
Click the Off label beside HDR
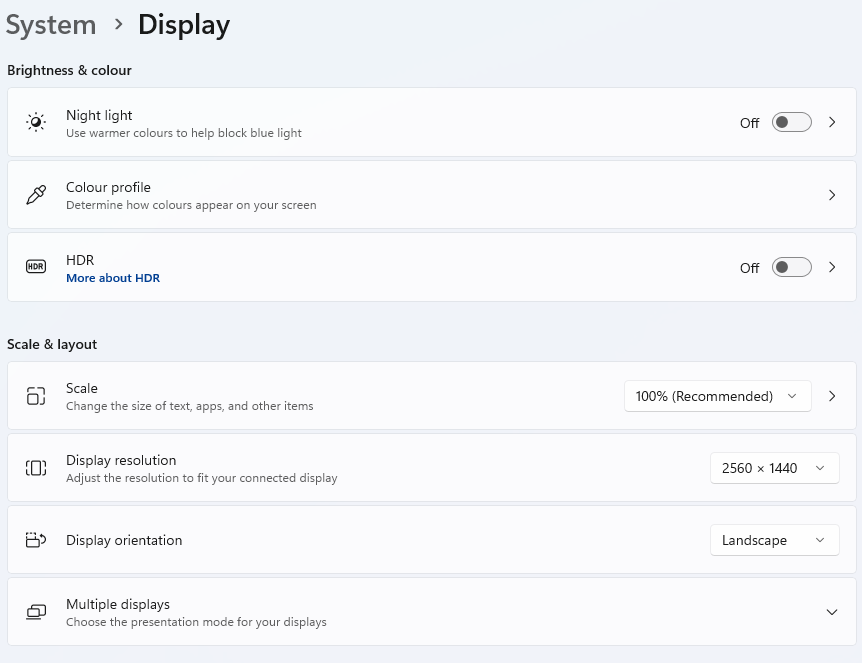pos(749,268)
